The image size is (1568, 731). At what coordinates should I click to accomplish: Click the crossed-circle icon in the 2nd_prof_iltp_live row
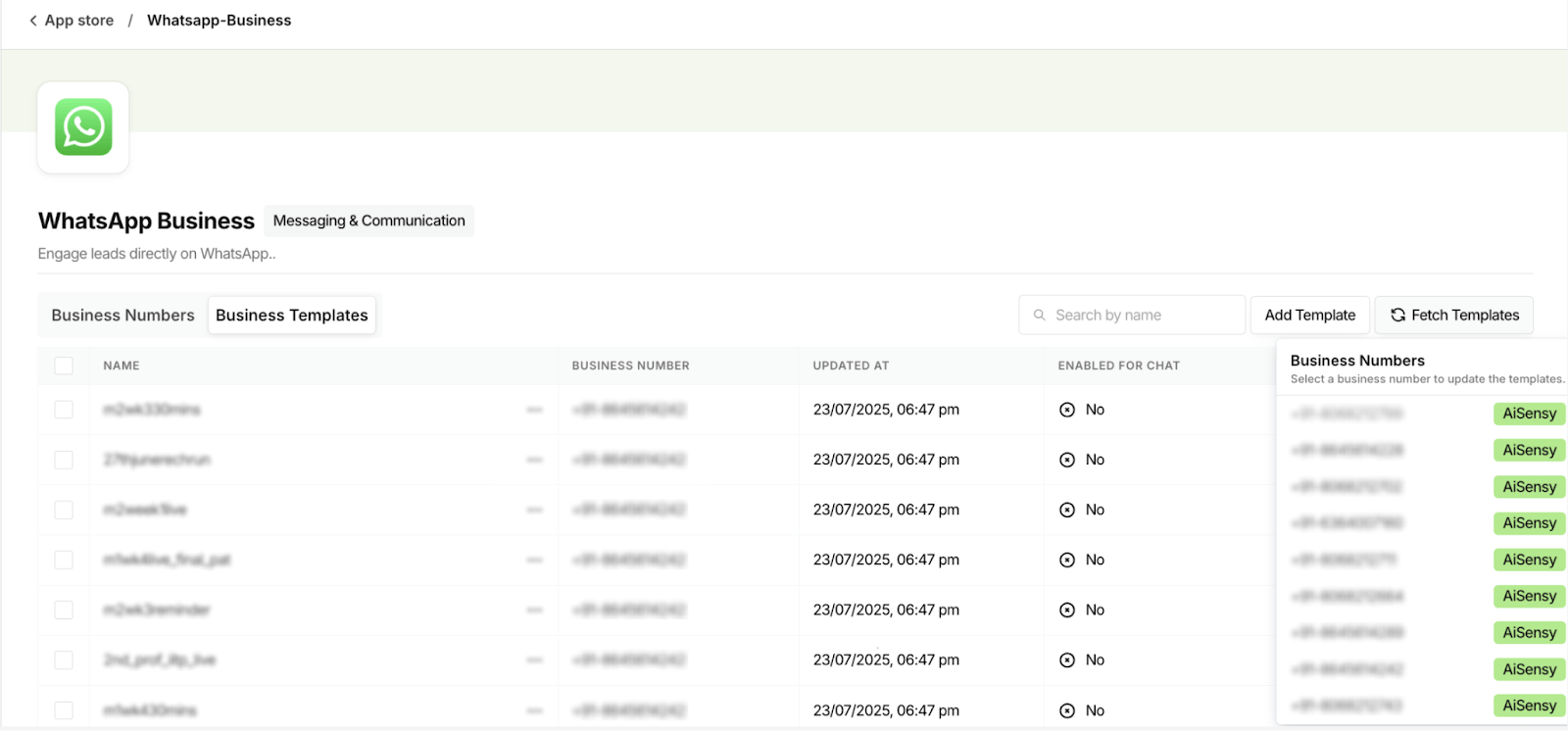1067,660
